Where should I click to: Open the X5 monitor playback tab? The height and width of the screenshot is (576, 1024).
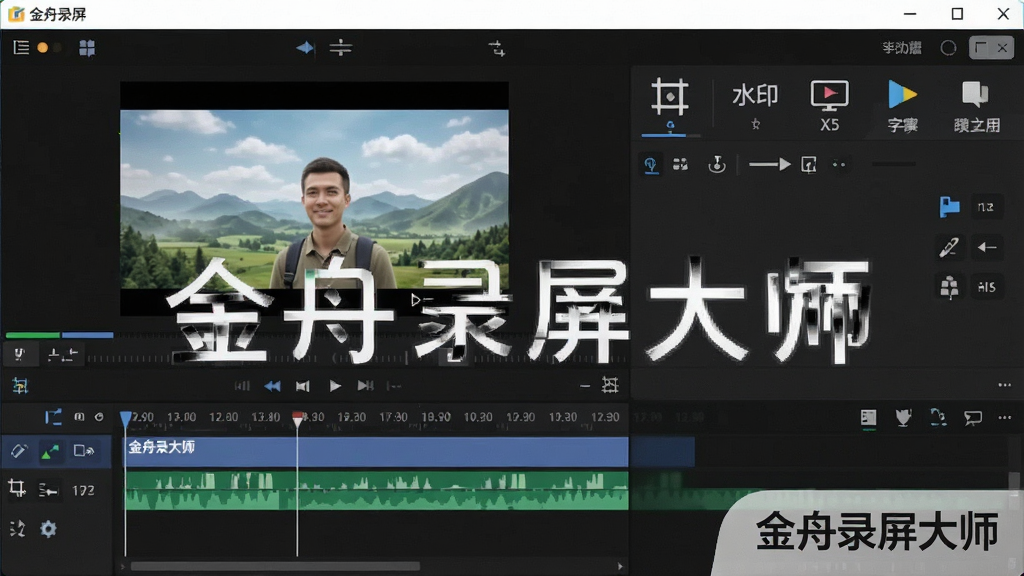(829, 106)
